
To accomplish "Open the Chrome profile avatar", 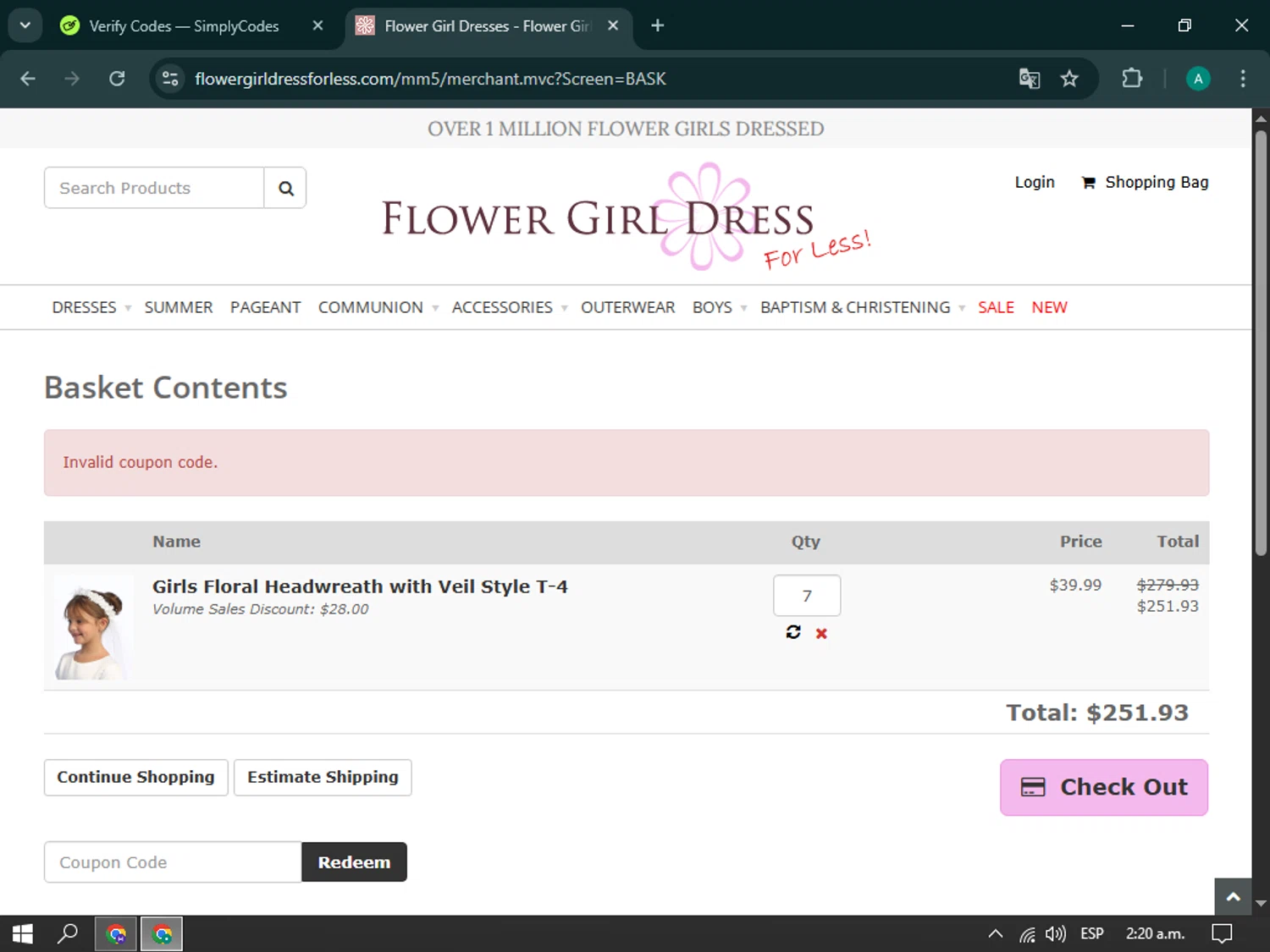I will point(1198,79).
